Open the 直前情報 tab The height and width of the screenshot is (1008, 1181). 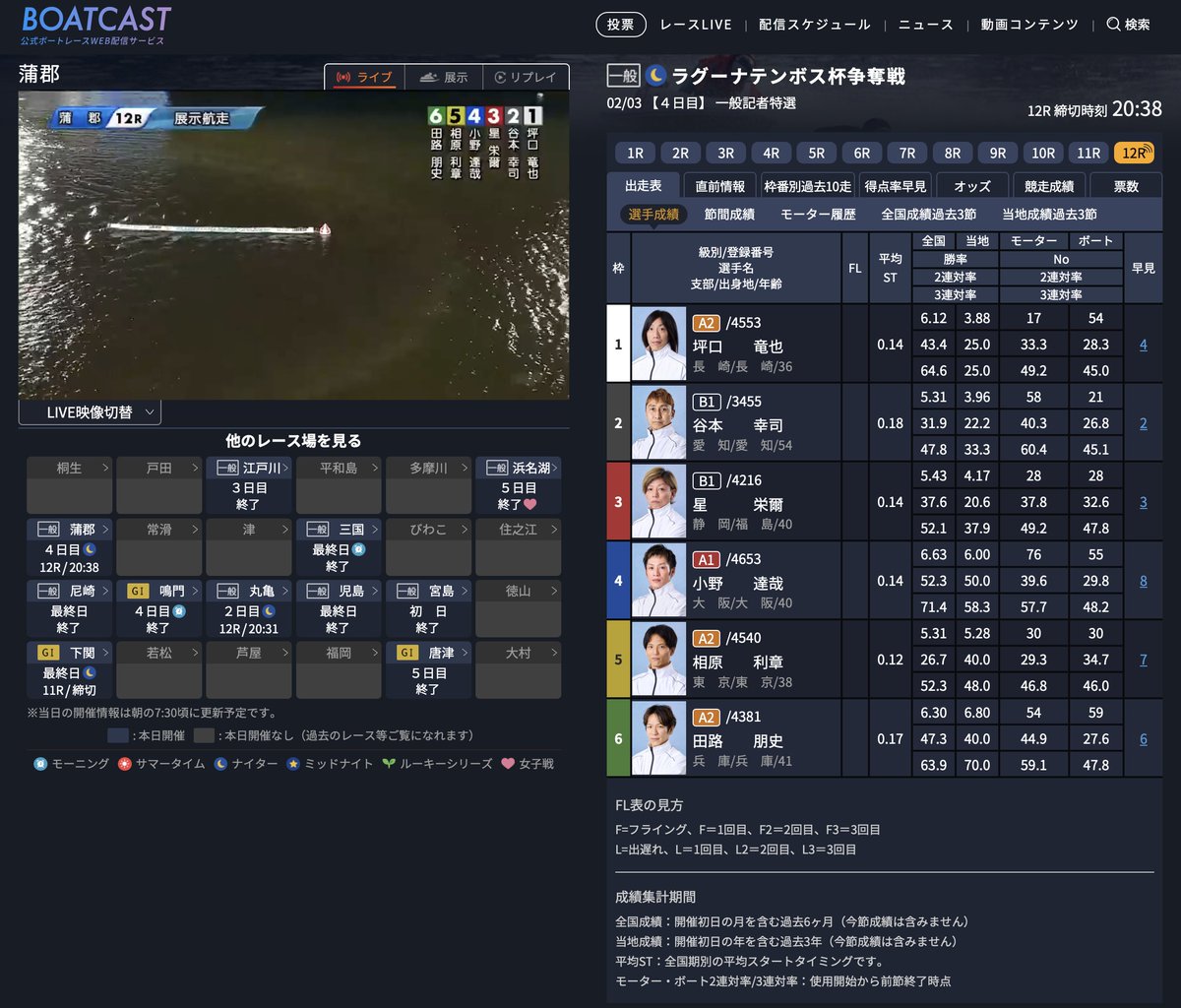[x=720, y=185]
